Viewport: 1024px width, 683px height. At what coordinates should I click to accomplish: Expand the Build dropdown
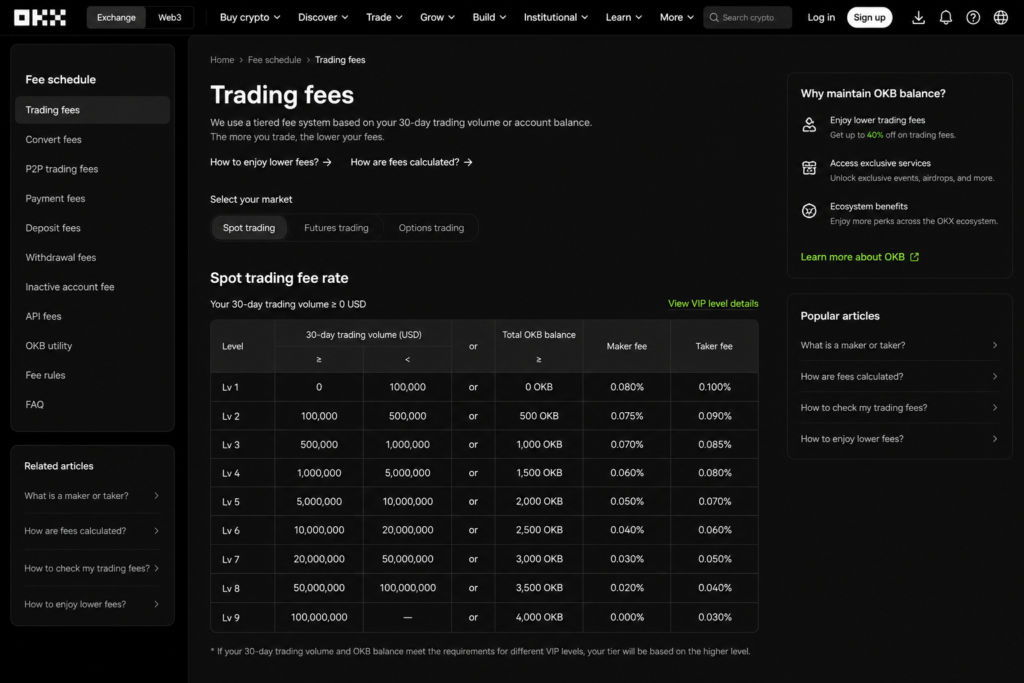click(x=489, y=18)
